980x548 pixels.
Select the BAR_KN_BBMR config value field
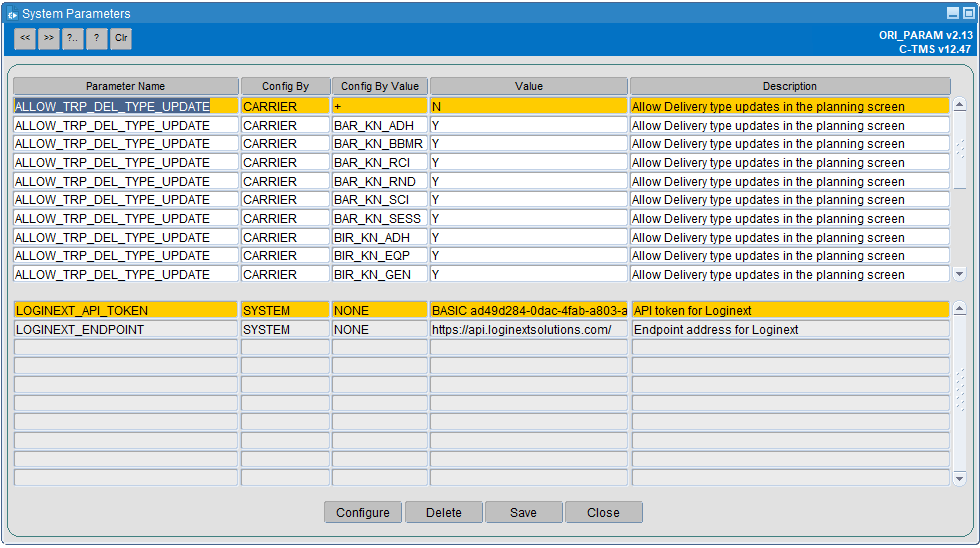[x=380, y=144]
